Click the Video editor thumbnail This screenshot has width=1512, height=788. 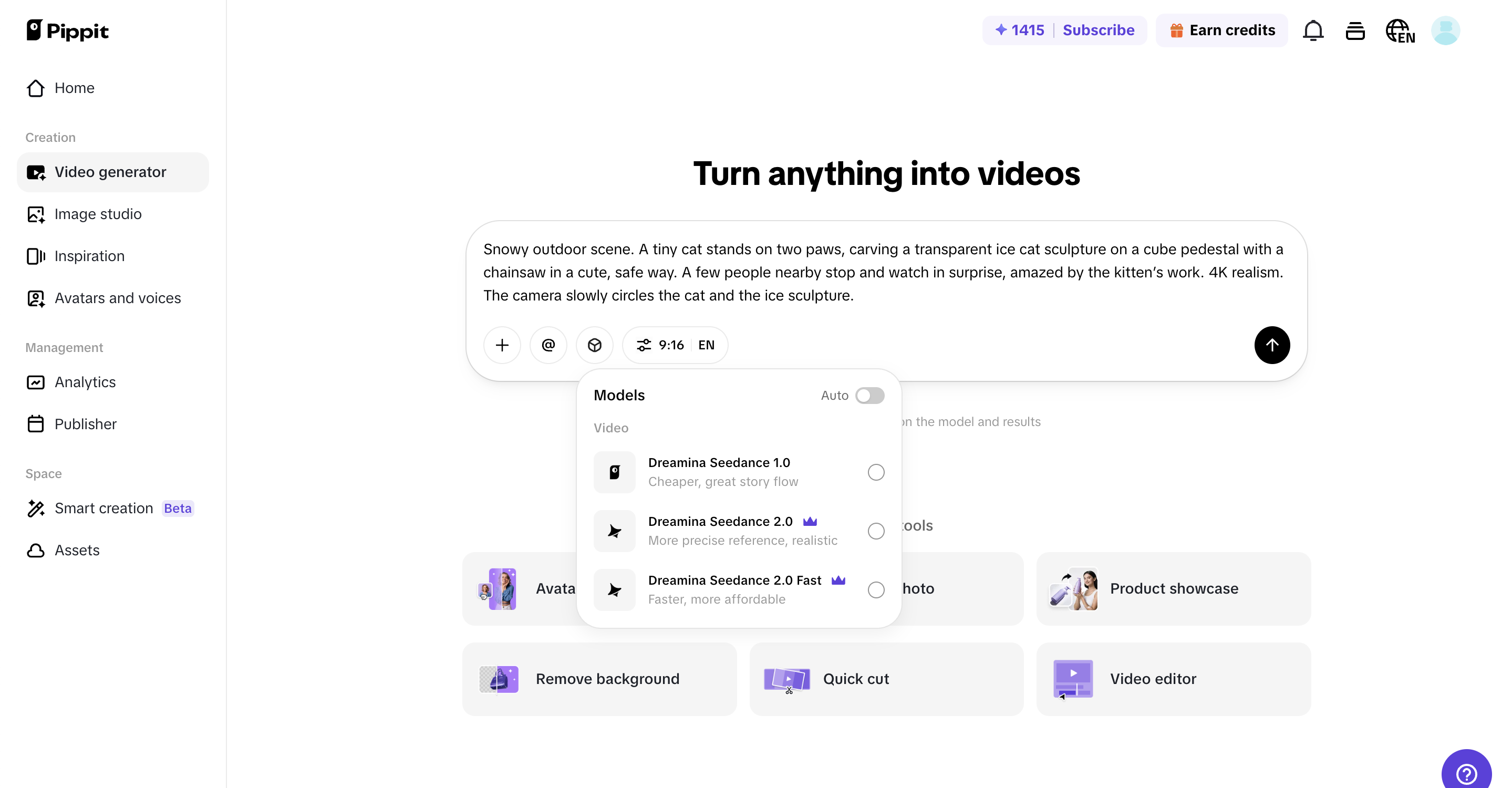pyautogui.click(x=1073, y=679)
